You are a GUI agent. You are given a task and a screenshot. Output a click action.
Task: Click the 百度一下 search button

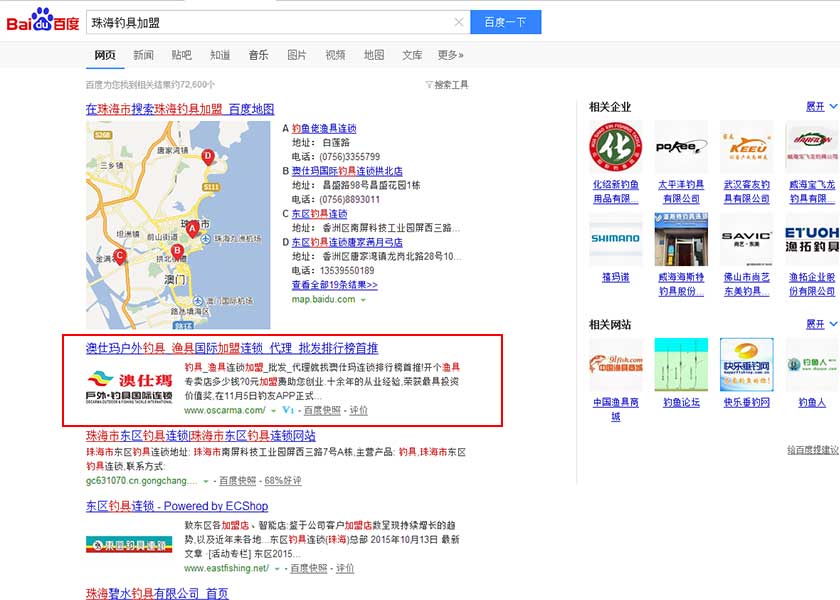[x=505, y=22]
